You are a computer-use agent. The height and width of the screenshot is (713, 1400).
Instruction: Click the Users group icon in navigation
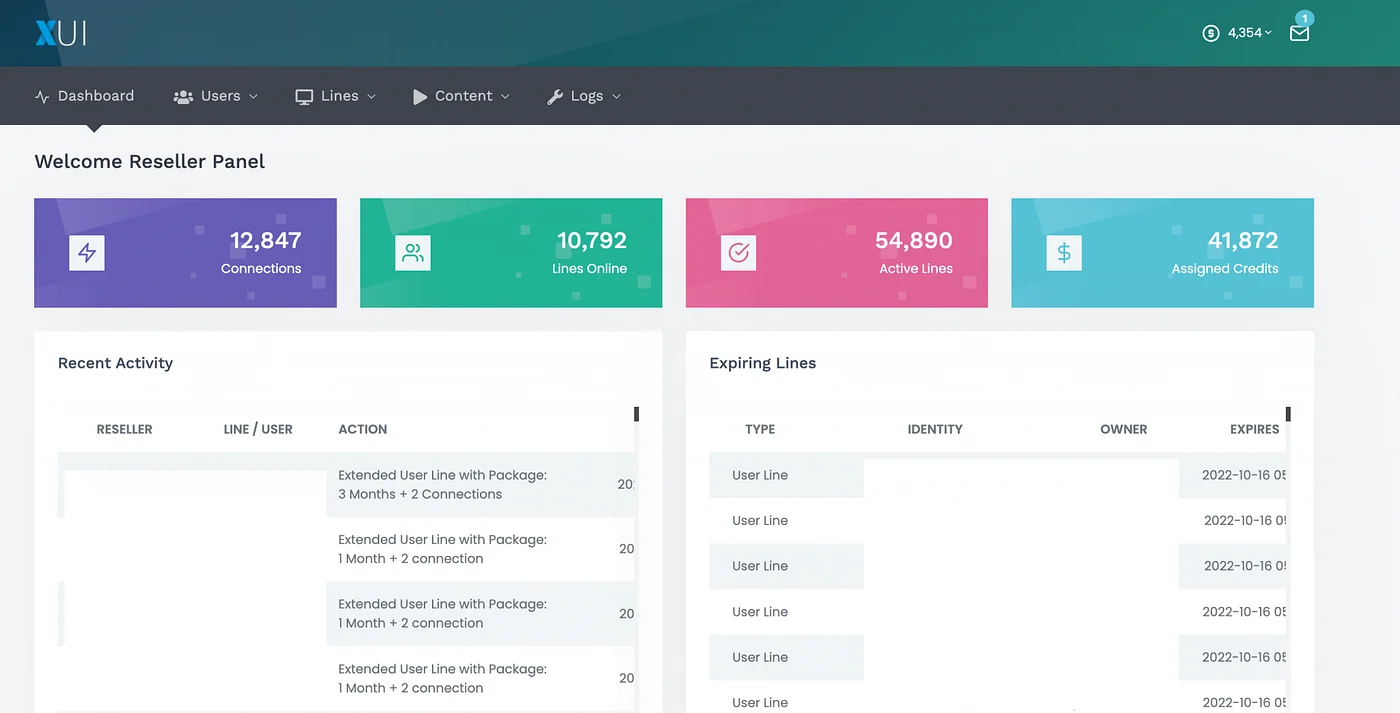point(183,95)
